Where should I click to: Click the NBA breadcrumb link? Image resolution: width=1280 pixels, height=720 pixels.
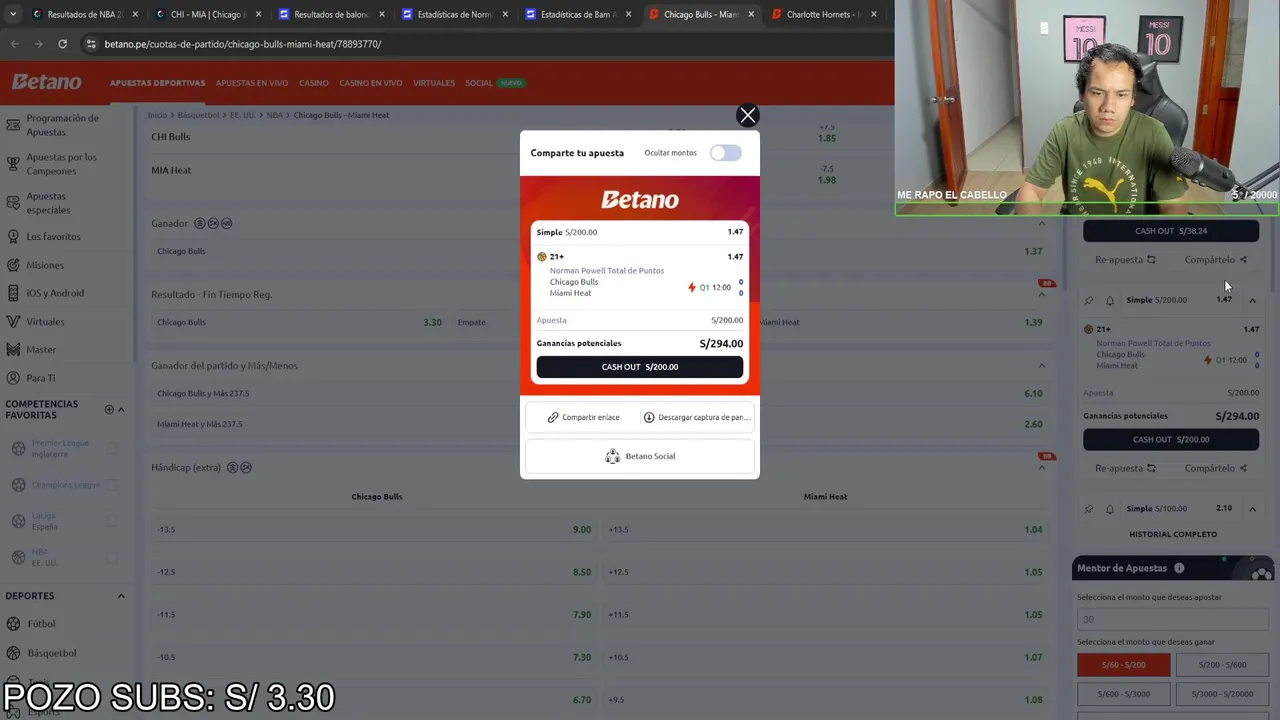pos(274,115)
